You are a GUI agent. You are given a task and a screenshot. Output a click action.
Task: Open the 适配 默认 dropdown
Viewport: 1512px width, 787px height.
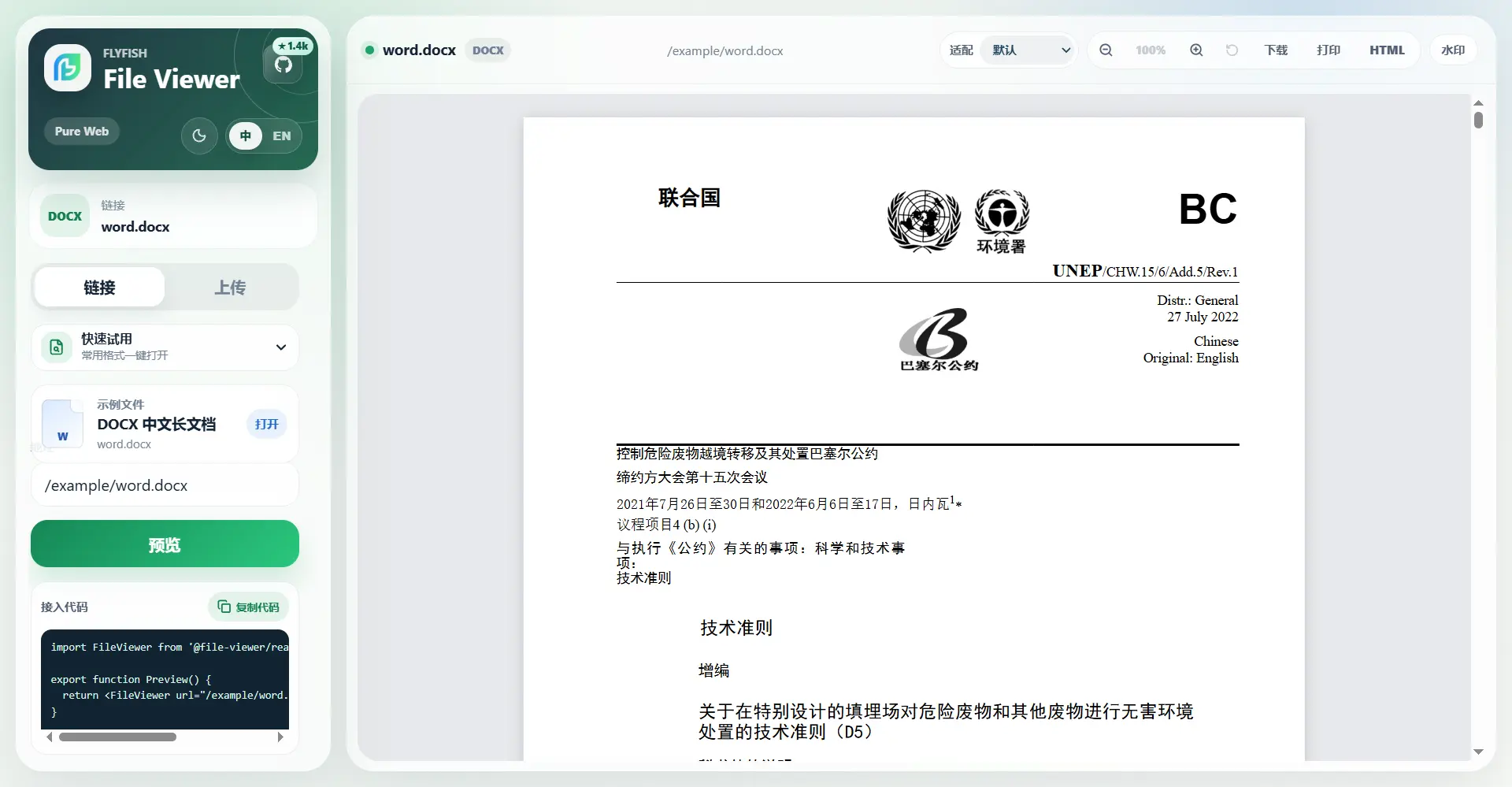point(1028,50)
